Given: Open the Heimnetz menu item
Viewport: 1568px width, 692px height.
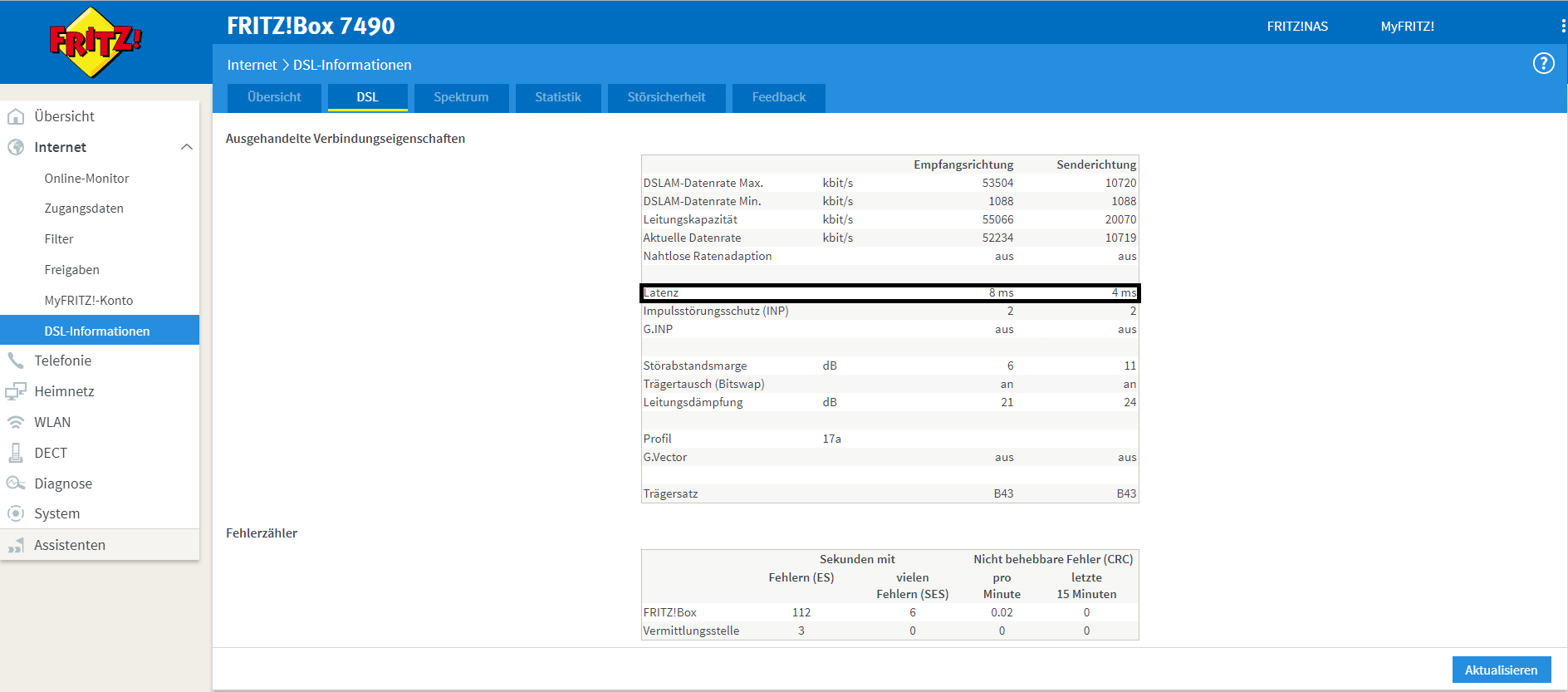Looking at the screenshot, I should pos(64,391).
